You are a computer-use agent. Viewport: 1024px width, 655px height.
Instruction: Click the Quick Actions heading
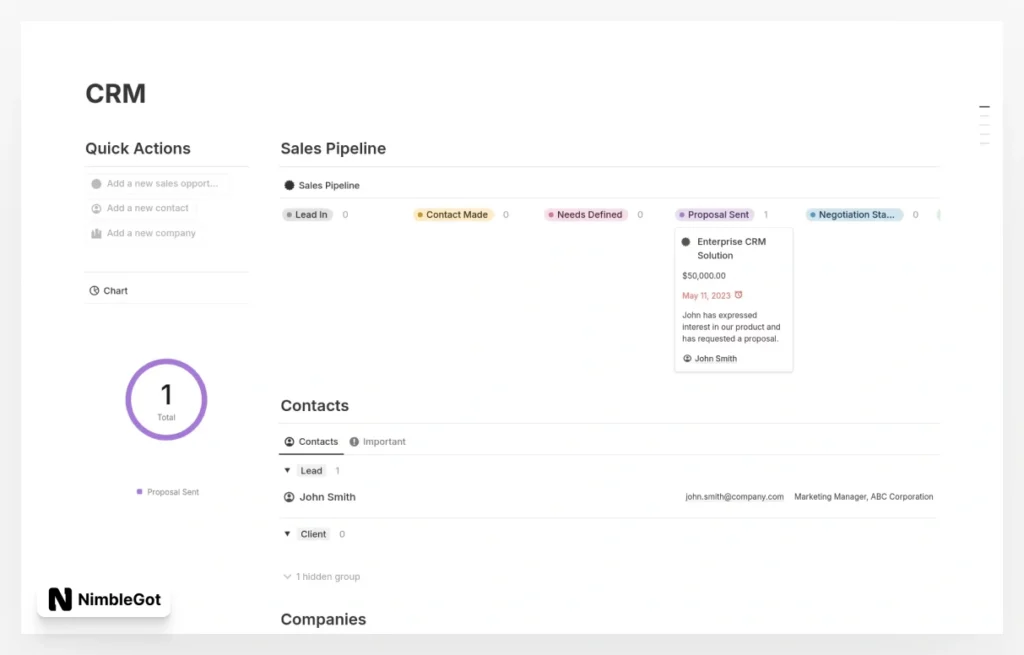coord(138,148)
